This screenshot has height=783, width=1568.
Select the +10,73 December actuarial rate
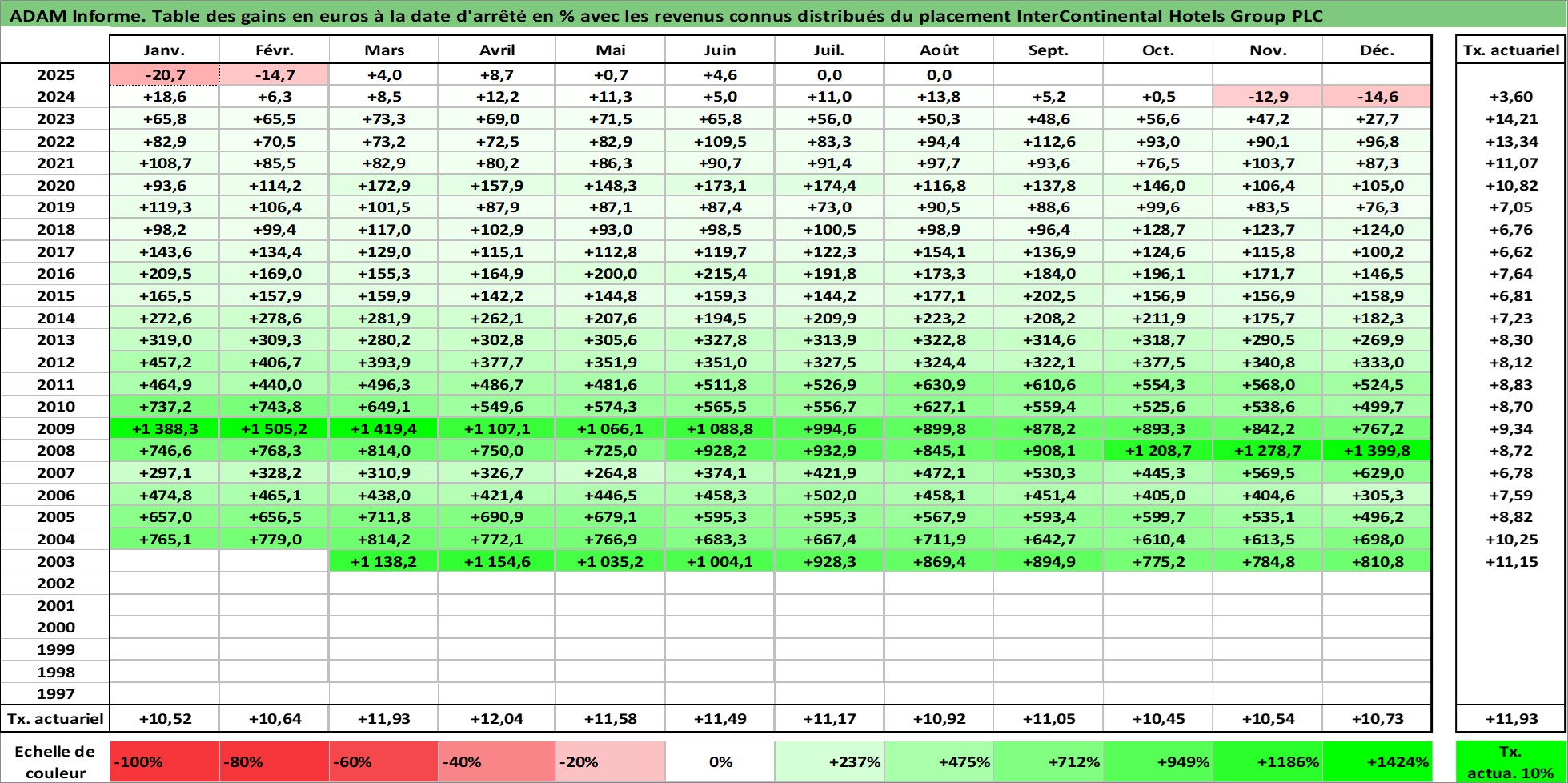[1377, 718]
